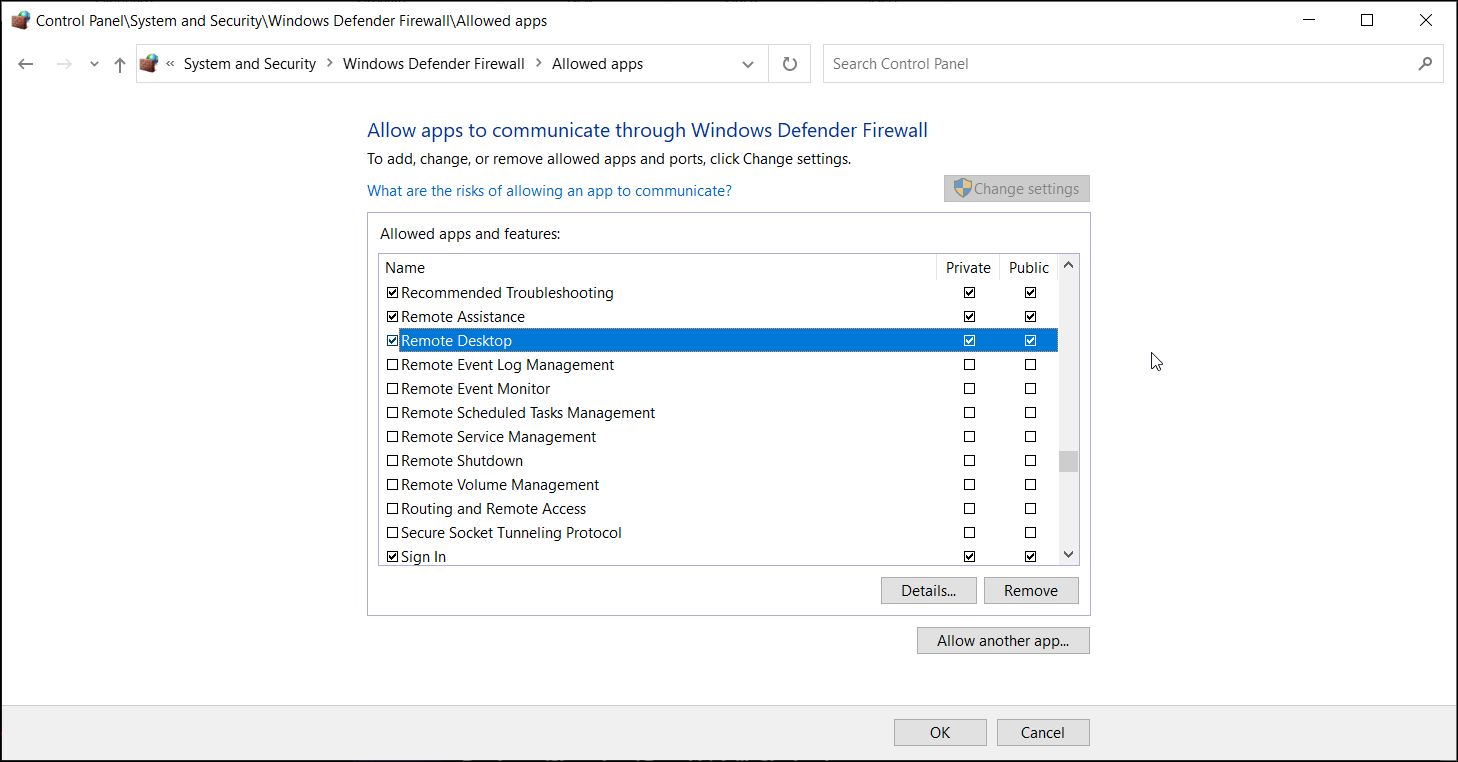Select Windows Defender Firewall in the breadcrumb
The width and height of the screenshot is (1458, 762).
coord(433,63)
